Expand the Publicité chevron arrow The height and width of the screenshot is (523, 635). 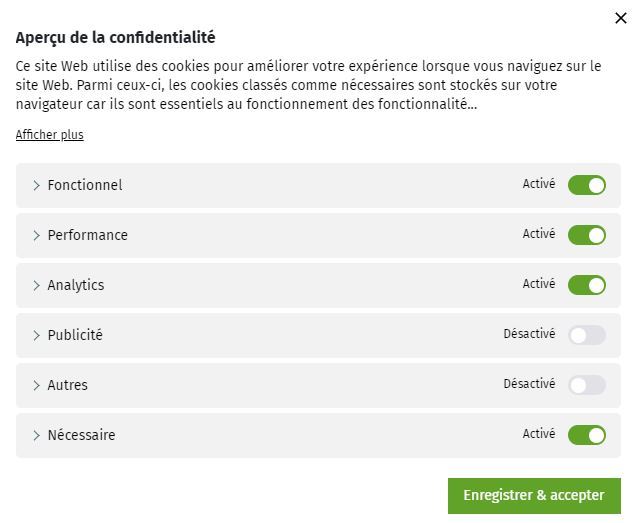click(x=36, y=335)
